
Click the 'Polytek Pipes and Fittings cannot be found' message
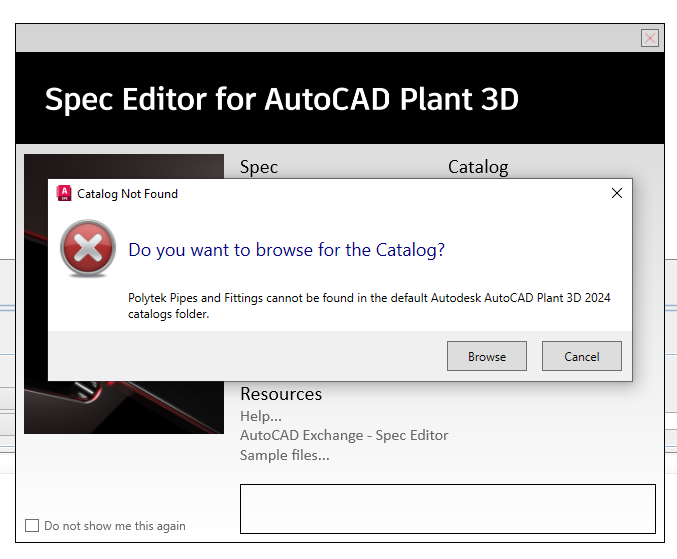tap(369, 306)
